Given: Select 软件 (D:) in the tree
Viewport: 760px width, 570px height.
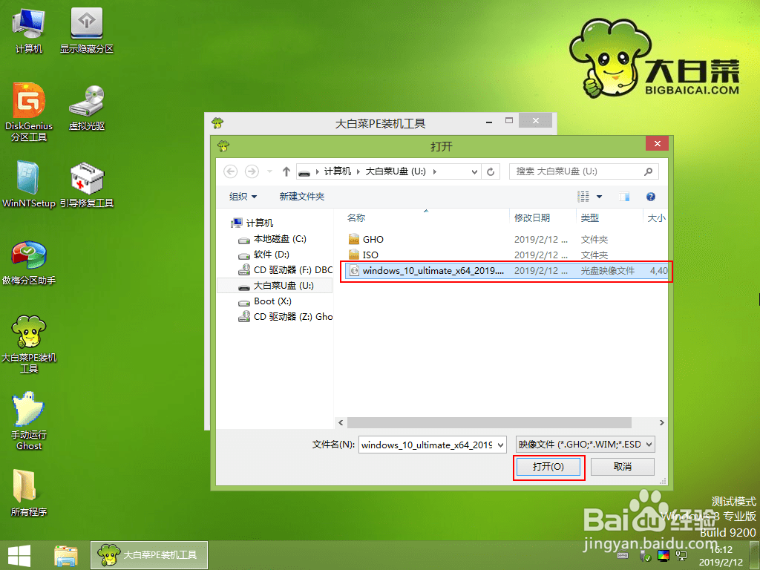Looking at the screenshot, I should point(264,254).
